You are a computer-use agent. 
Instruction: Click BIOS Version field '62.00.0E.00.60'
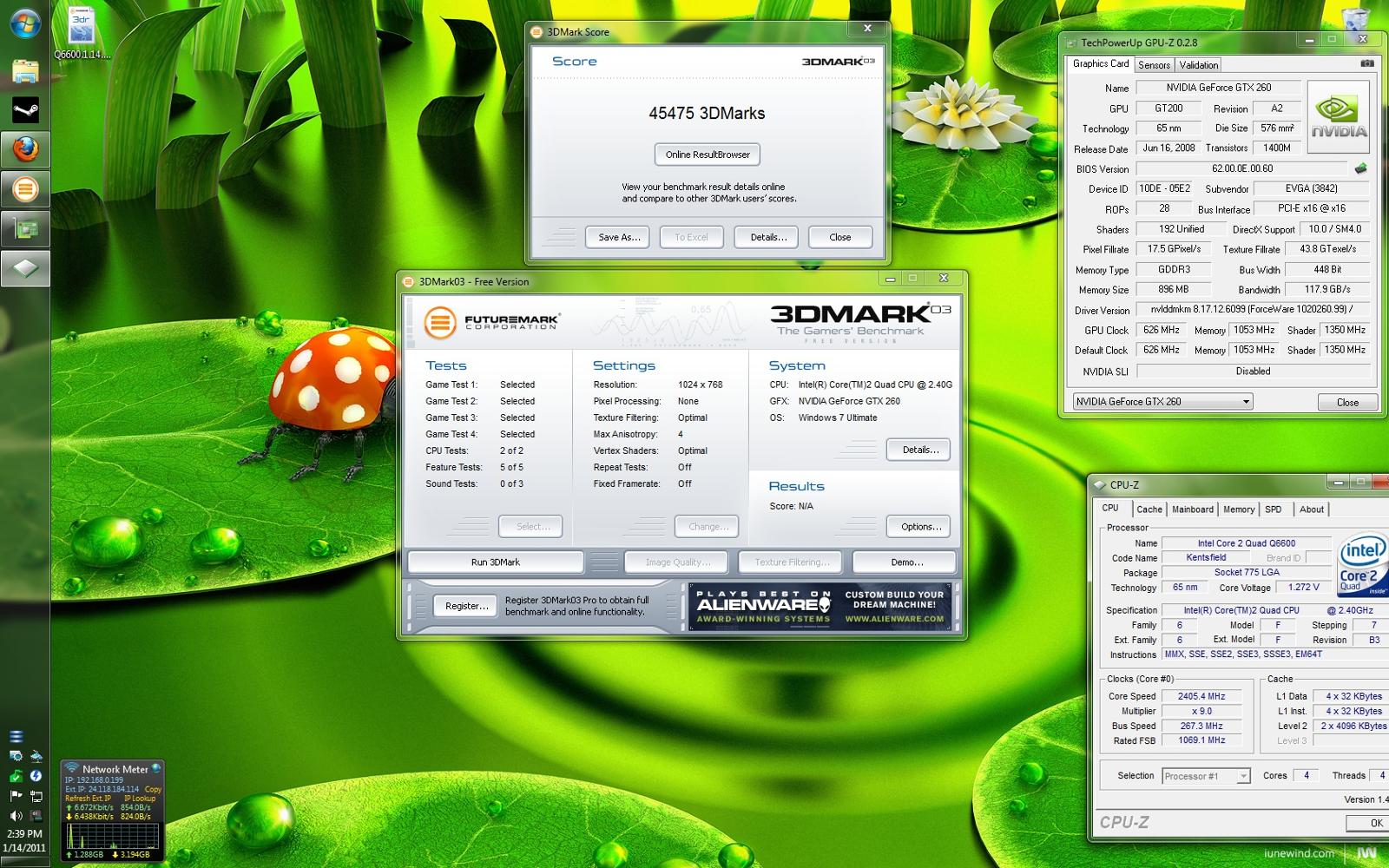1242,168
